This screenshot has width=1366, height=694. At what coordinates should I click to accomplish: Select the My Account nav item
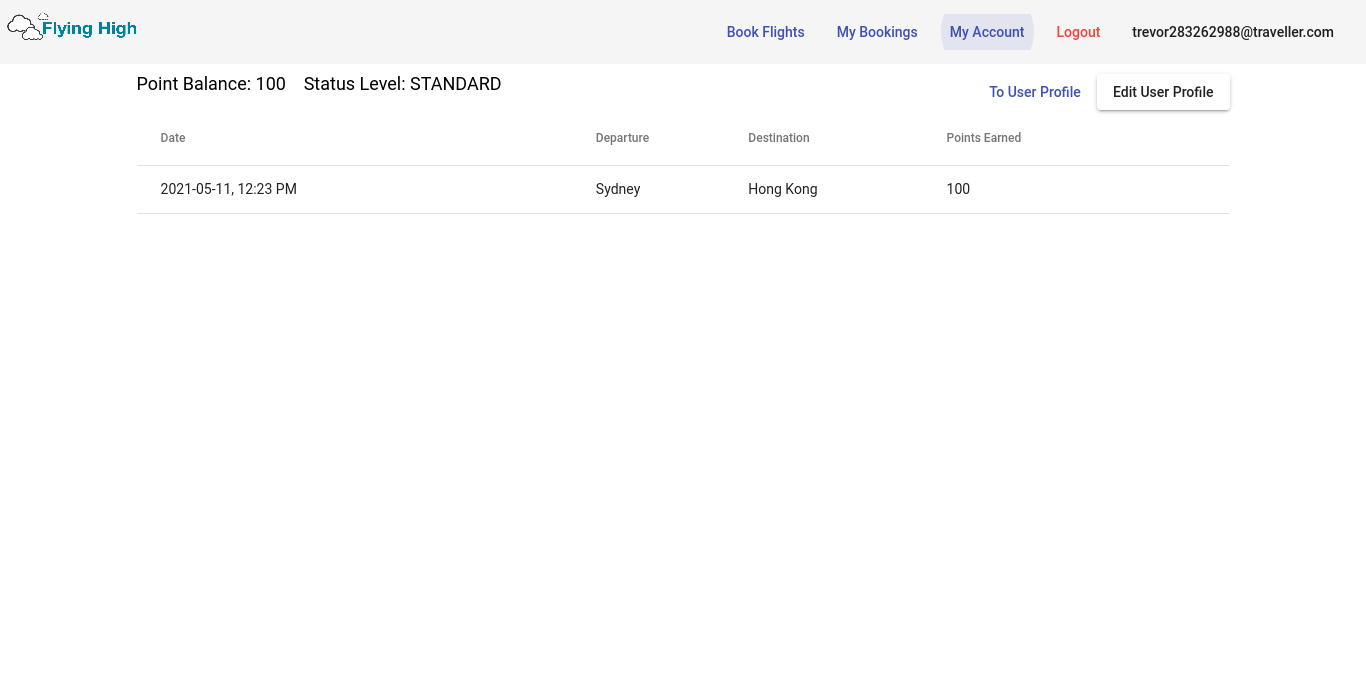pos(987,32)
